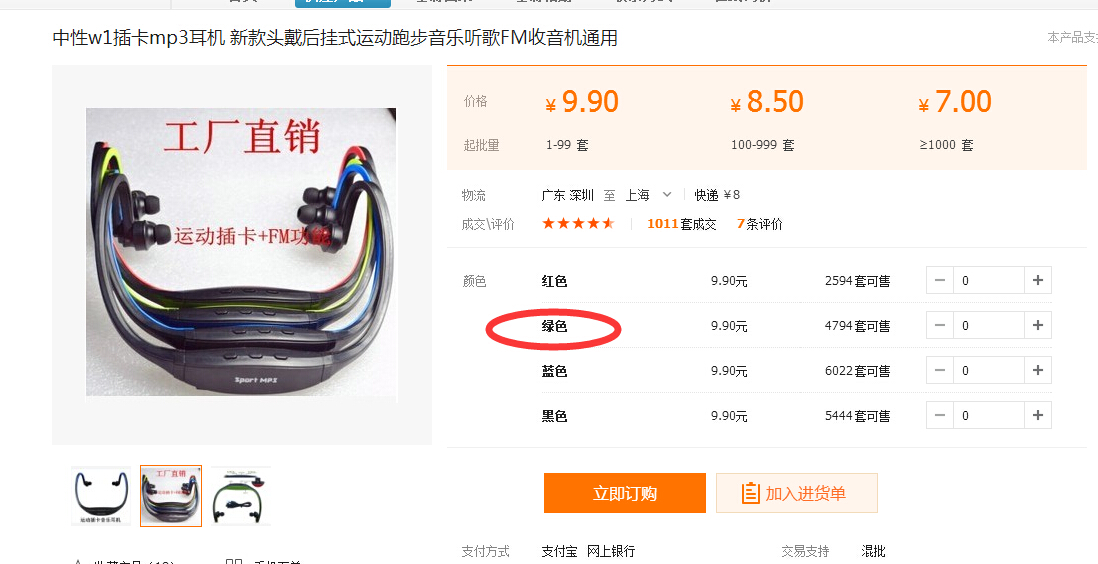The height and width of the screenshot is (564, 1098).
Task: Select the 工厂直销 middle thumbnail
Action: pyautogui.click(x=171, y=496)
